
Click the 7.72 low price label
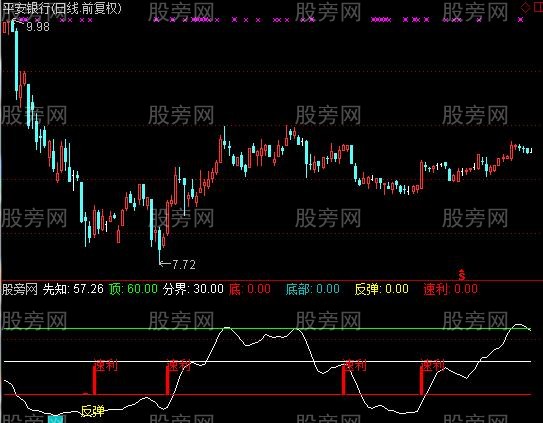coord(184,265)
